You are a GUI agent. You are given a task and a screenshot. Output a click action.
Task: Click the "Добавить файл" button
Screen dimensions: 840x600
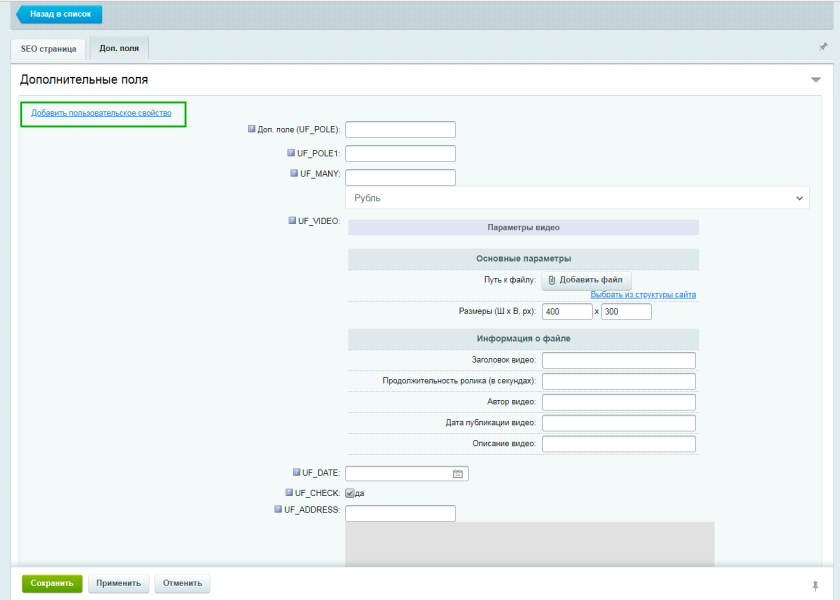point(586,280)
